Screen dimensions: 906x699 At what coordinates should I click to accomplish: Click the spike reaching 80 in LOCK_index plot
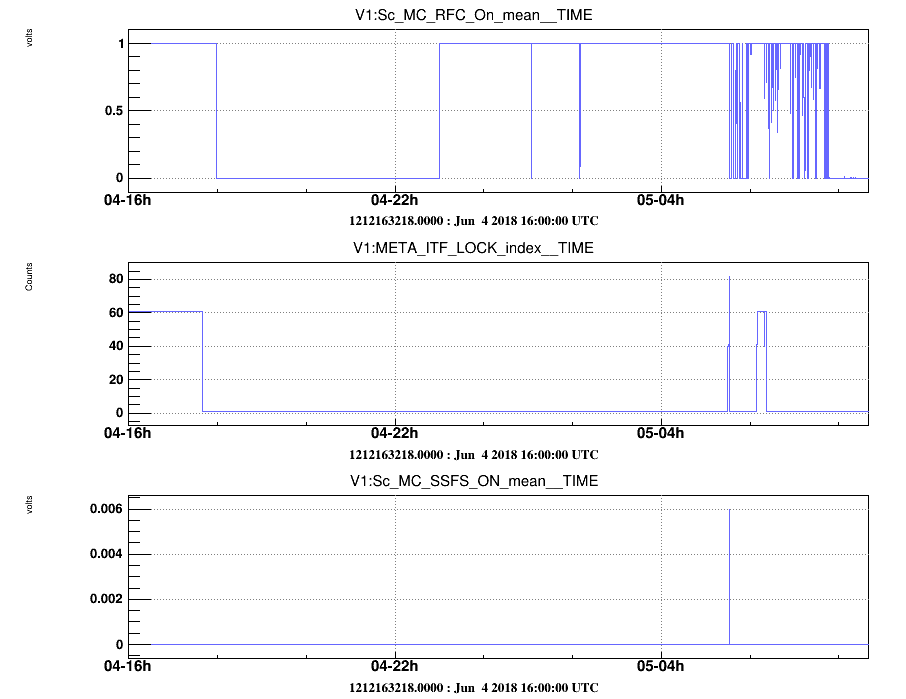[729, 278]
